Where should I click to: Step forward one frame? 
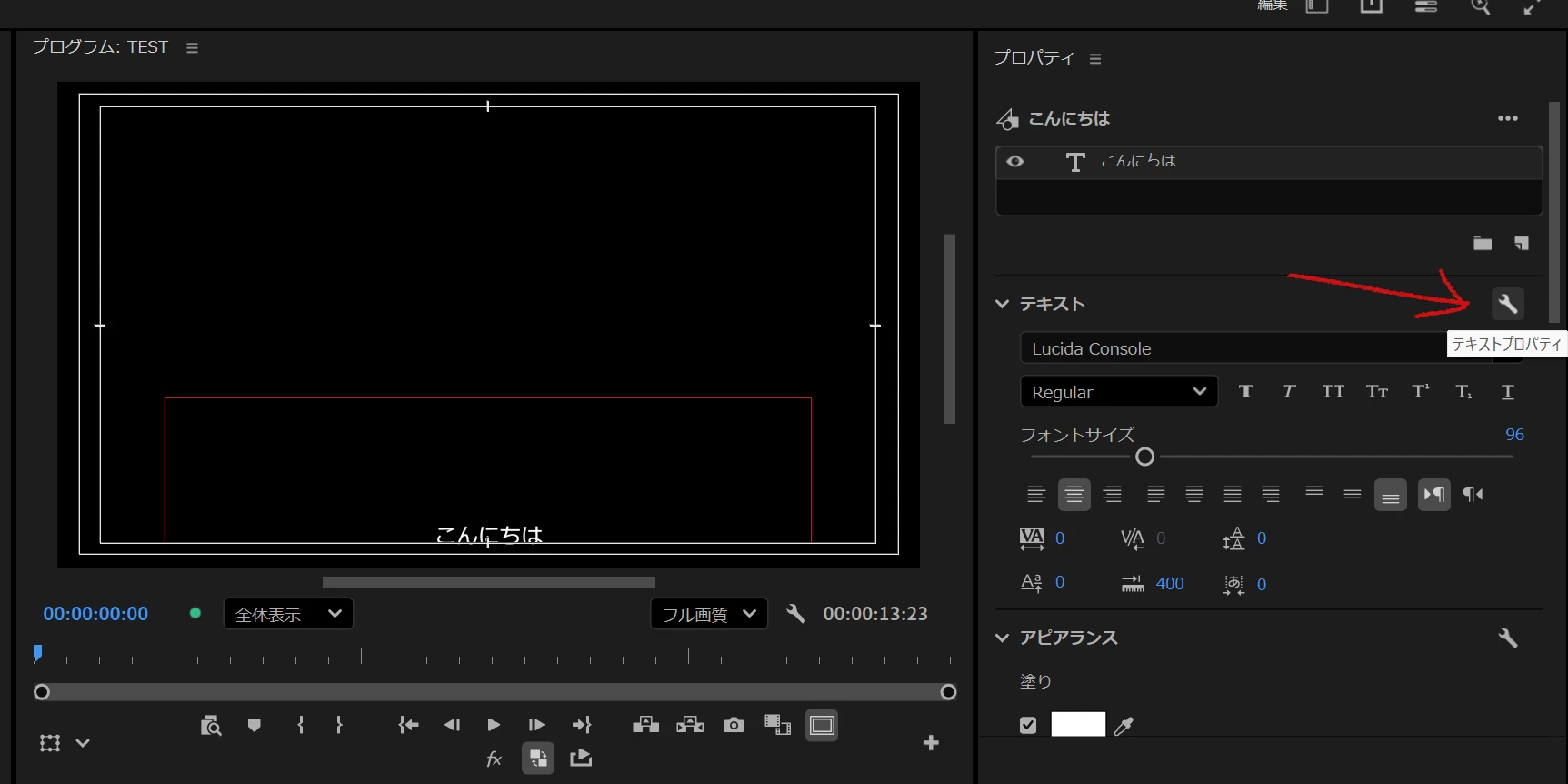point(536,725)
